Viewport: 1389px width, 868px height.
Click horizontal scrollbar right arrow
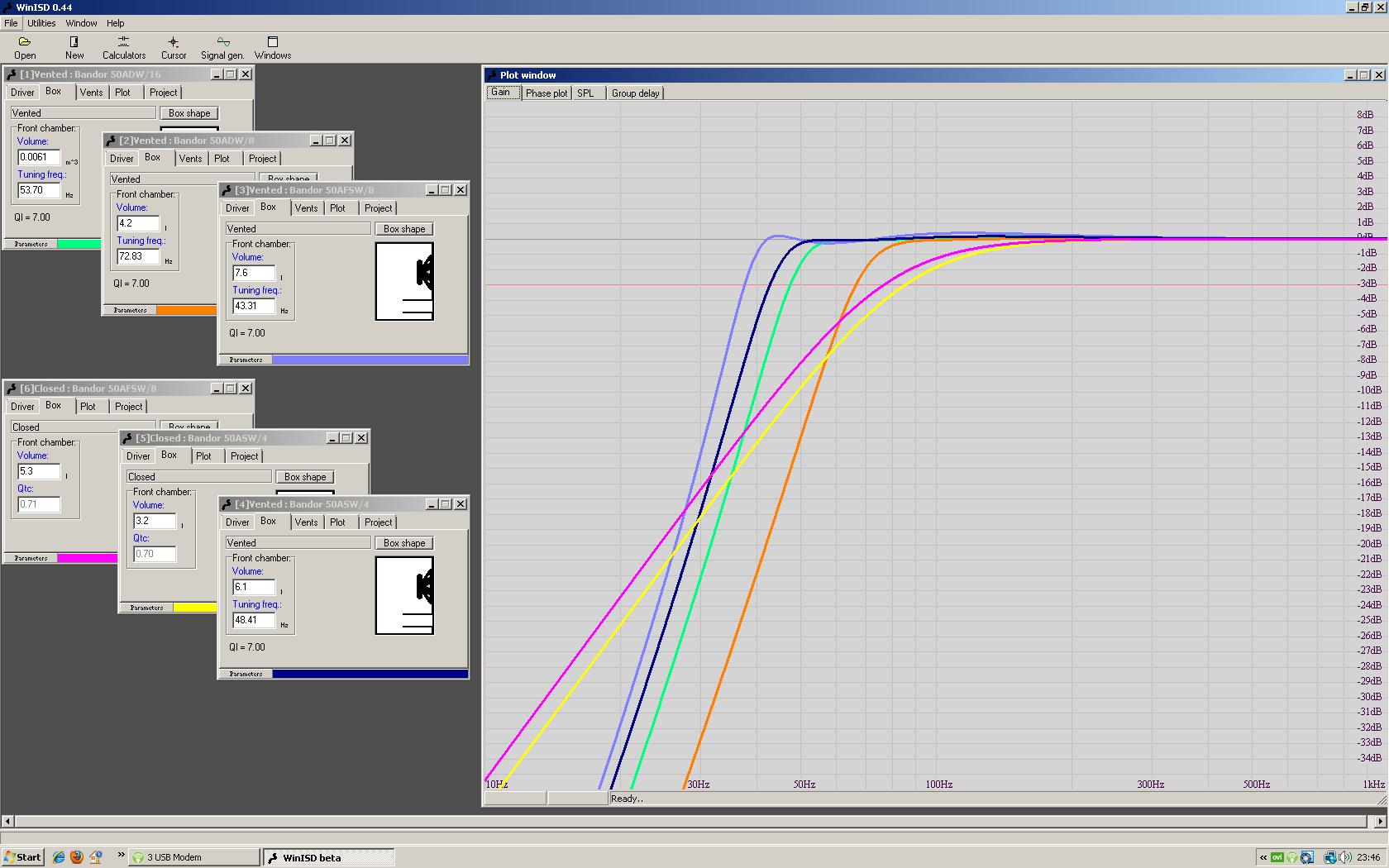[x=1380, y=822]
